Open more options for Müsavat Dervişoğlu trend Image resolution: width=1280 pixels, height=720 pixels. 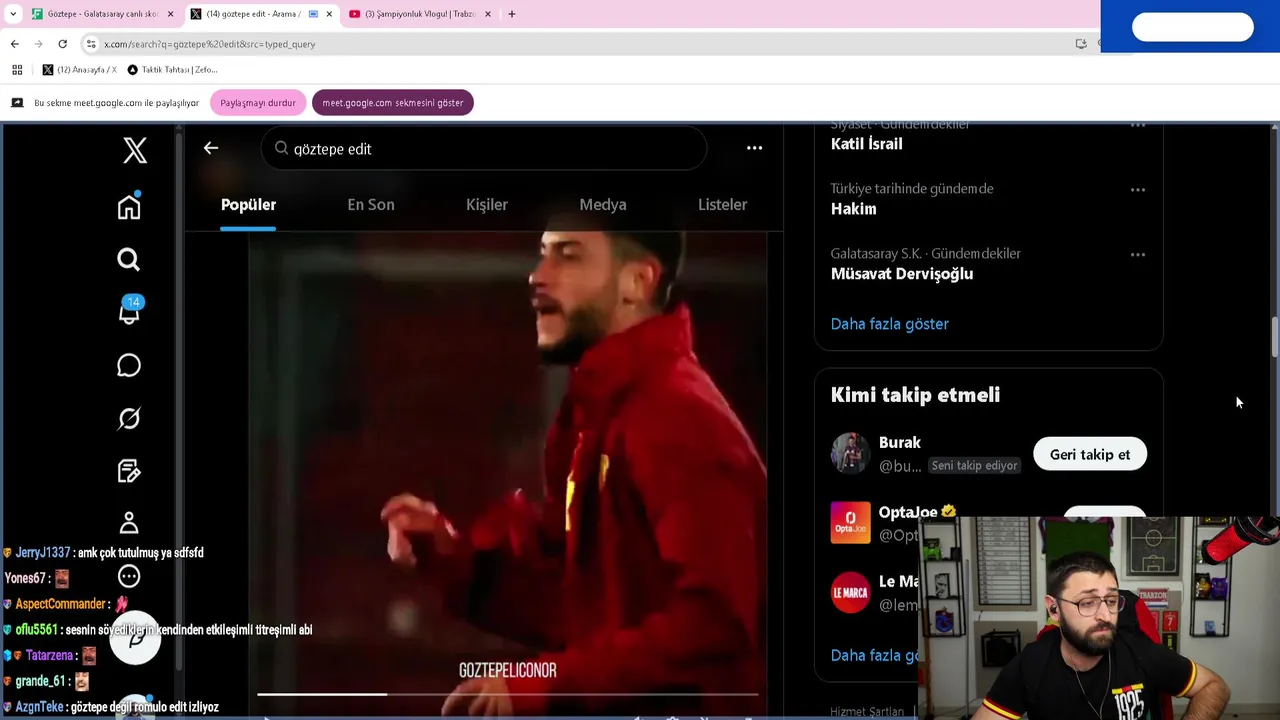(1137, 254)
